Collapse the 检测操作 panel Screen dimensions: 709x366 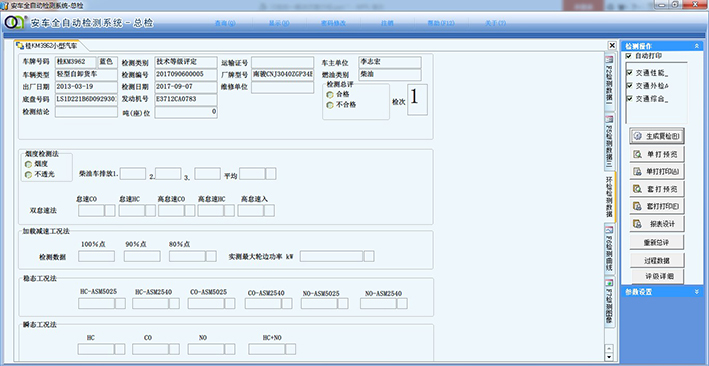(697, 46)
